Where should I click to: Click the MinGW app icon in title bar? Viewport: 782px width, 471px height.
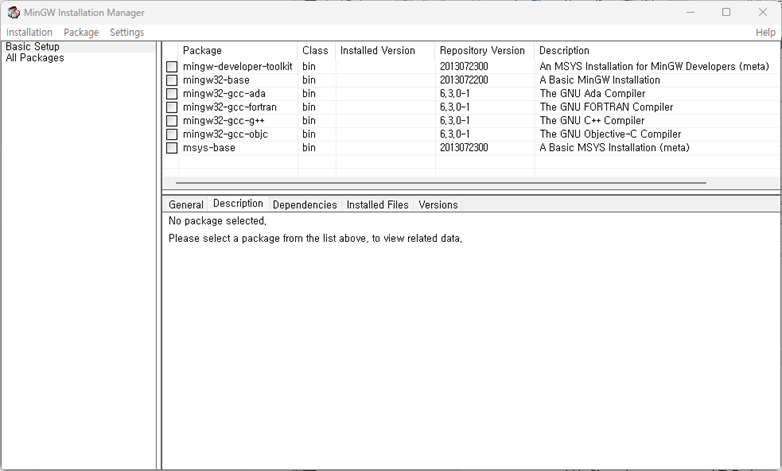(13, 12)
